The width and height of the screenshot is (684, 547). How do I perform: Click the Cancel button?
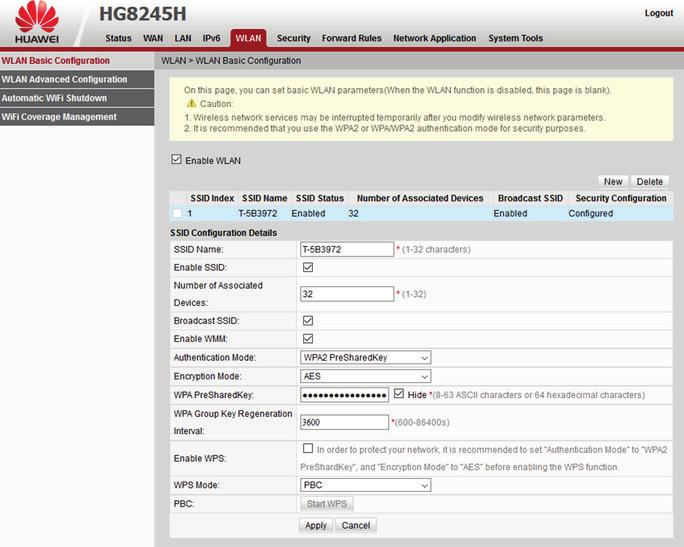(356, 525)
